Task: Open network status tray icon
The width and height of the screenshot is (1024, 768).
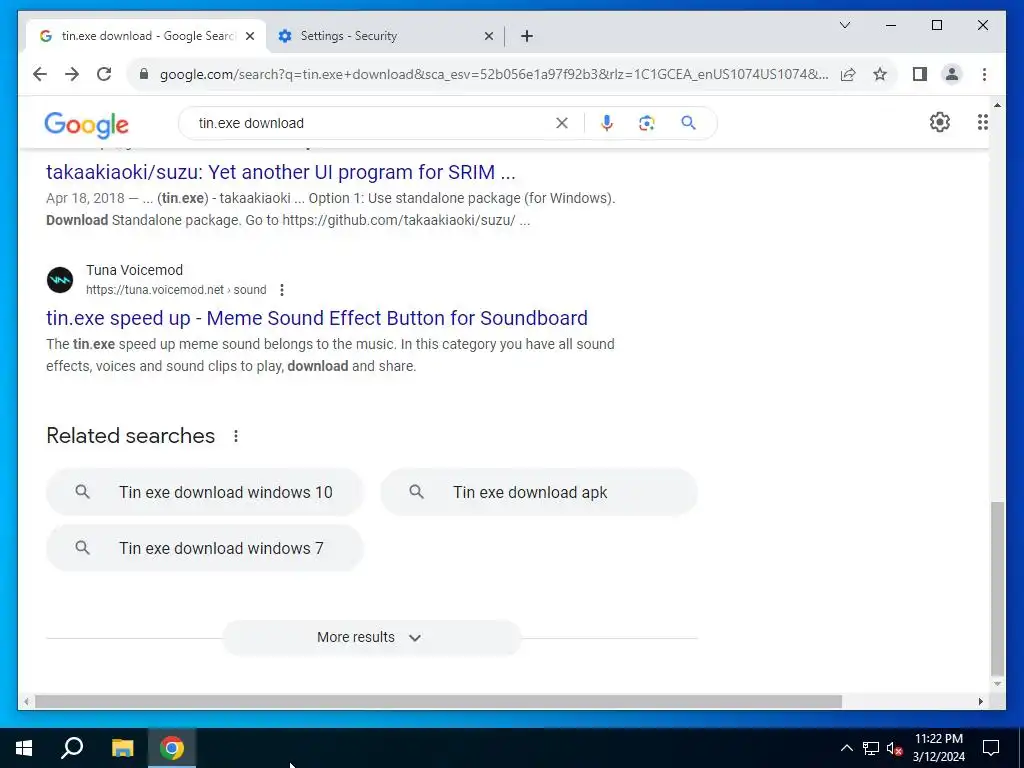Action: [871, 748]
